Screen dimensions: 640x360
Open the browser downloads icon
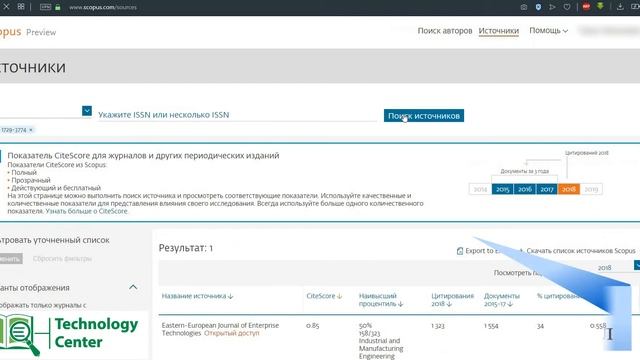coord(620,7)
